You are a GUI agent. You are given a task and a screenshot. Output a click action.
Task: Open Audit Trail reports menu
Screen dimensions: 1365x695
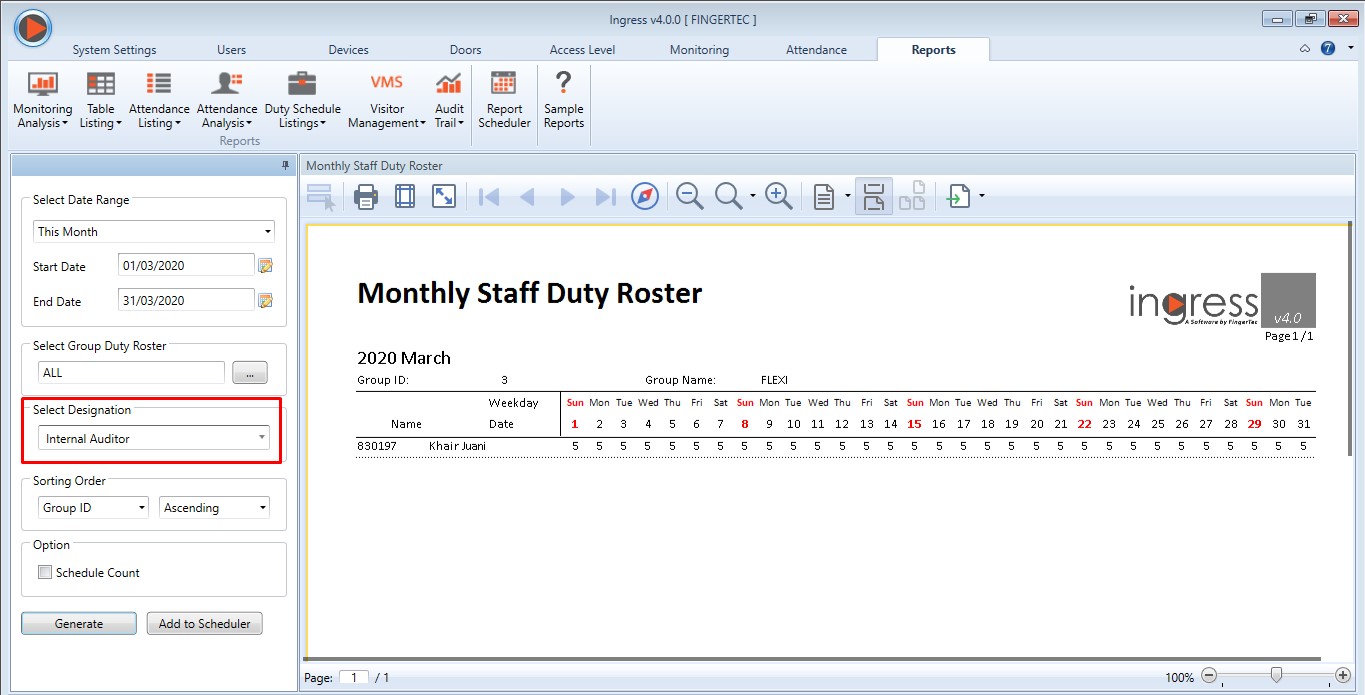click(x=449, y=101)
